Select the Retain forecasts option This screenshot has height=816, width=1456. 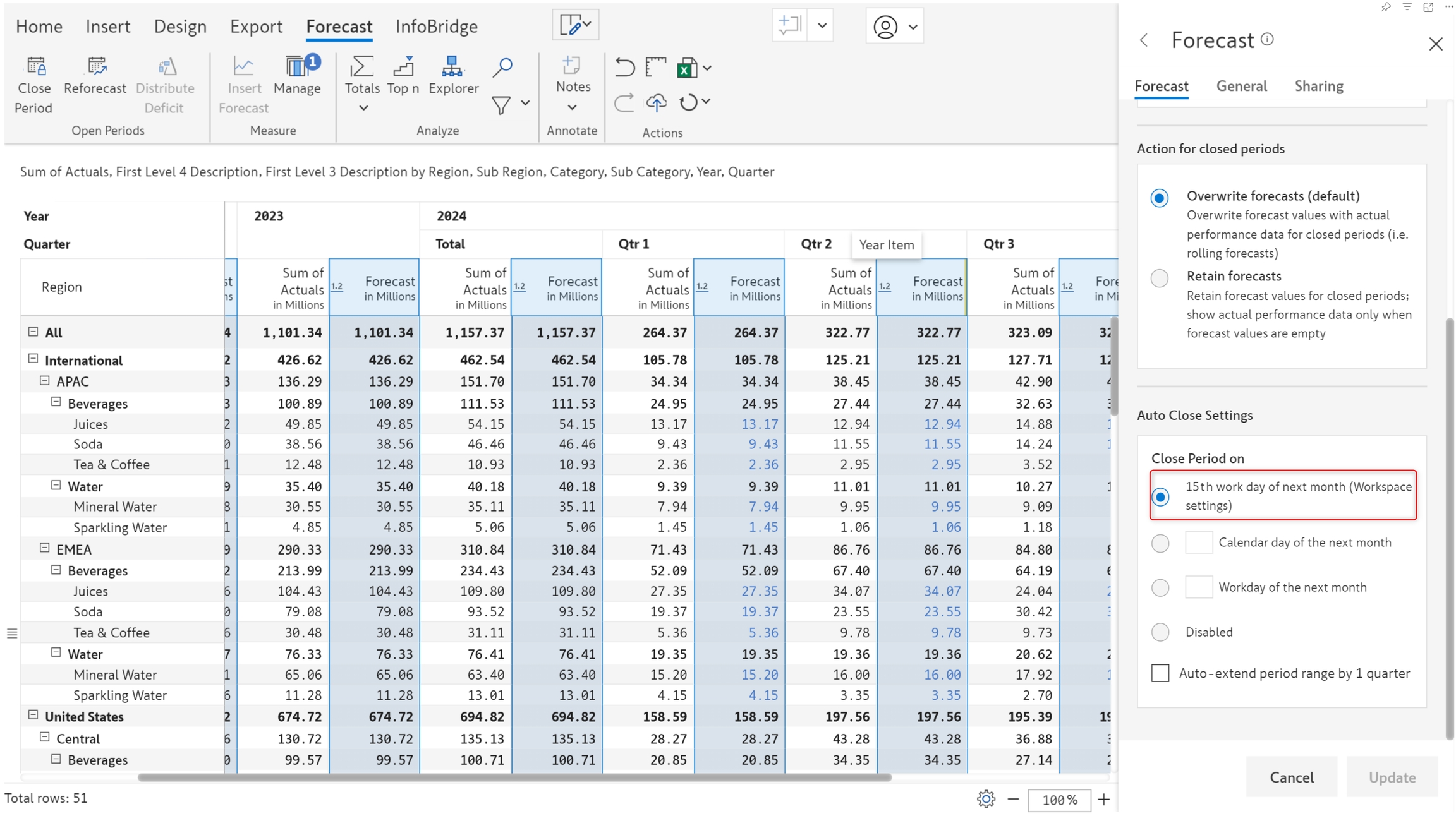pos(1160,278)
